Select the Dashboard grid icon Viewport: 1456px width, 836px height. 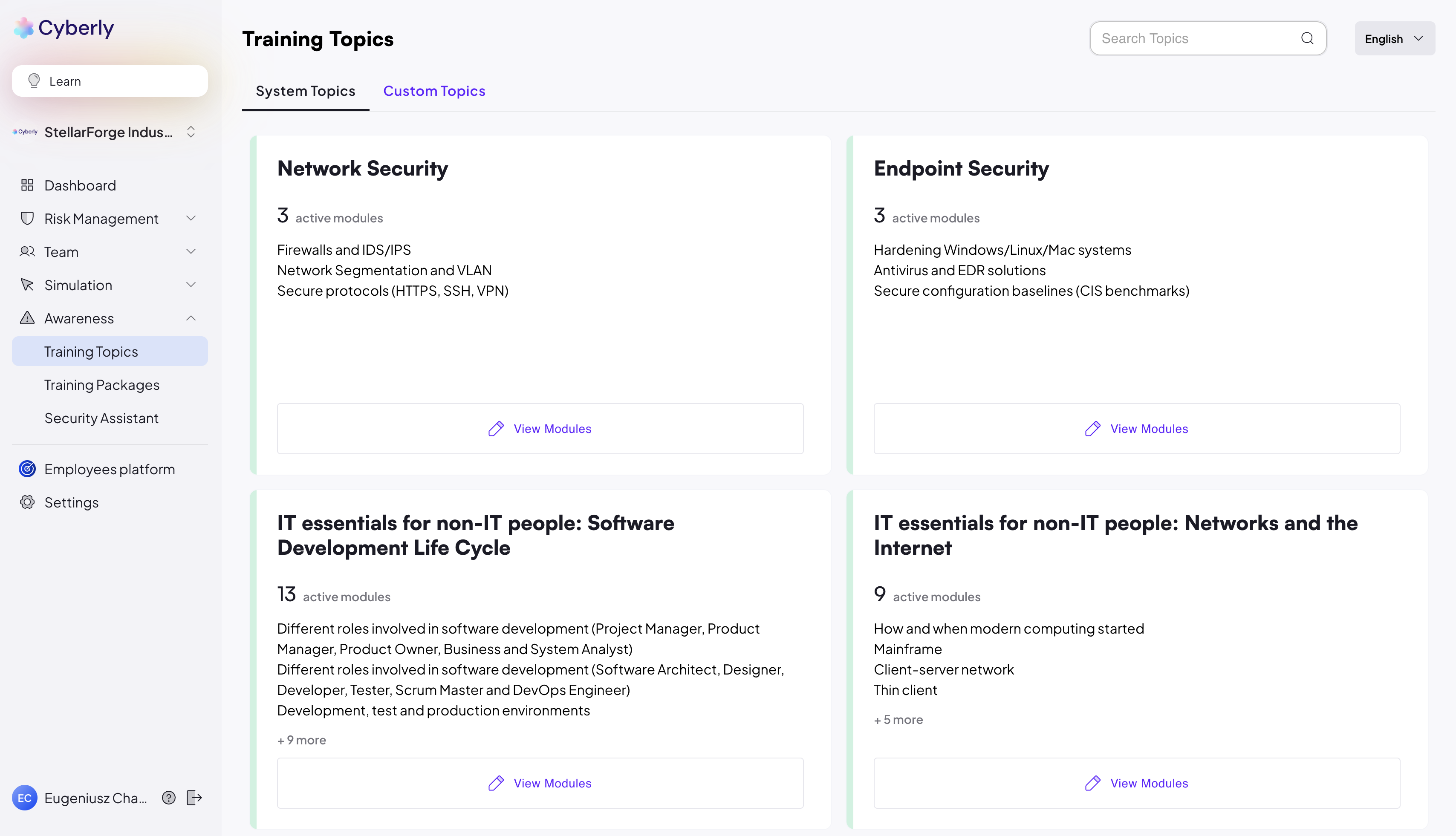pyautogui.click(x=27, y=185)
